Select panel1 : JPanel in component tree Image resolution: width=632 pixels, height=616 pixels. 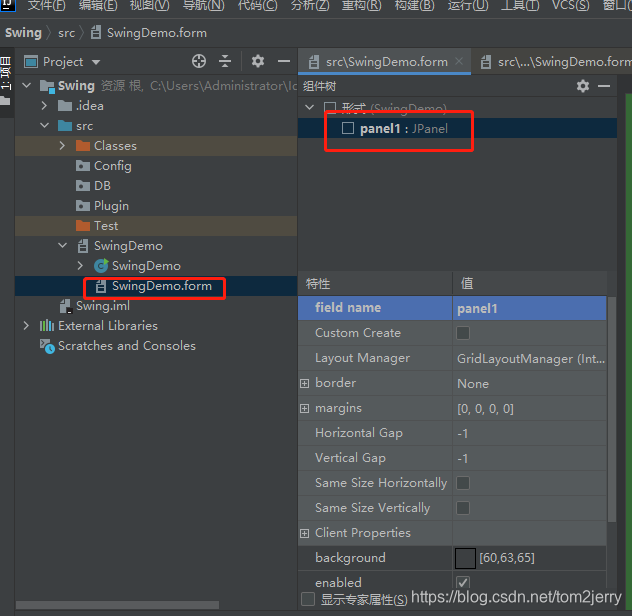[403, 129]
